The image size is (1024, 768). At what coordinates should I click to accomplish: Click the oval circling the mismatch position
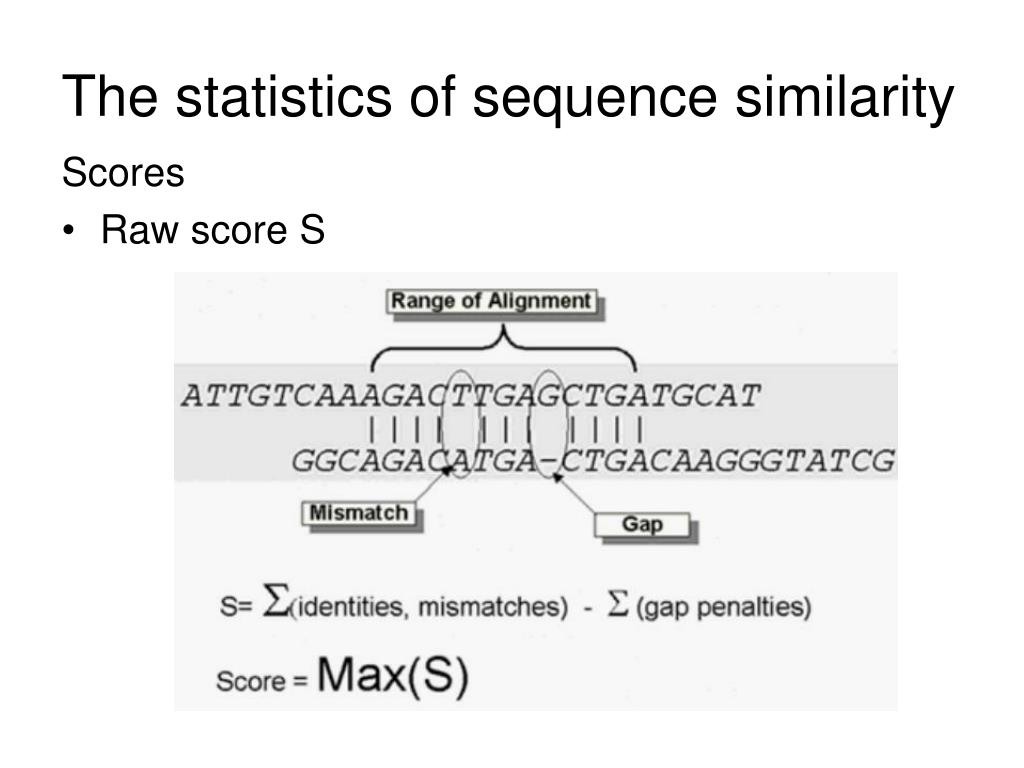[x=461, y=424]
